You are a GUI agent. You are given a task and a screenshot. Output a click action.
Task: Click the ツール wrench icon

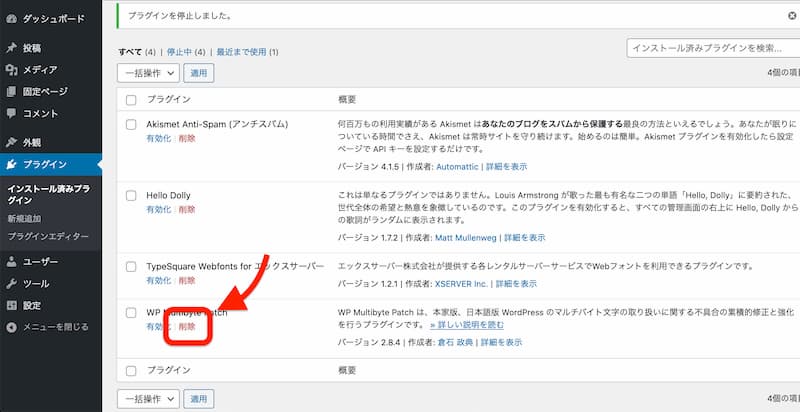point(11,284)
